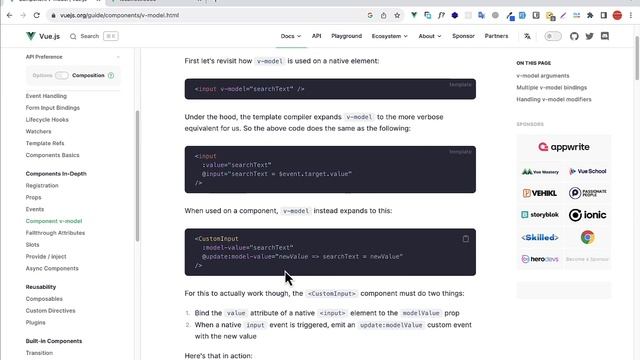The height and width of the screenshot is (360, 640).
Task: Bookmark this page with star icon
Action: [397, 16]
